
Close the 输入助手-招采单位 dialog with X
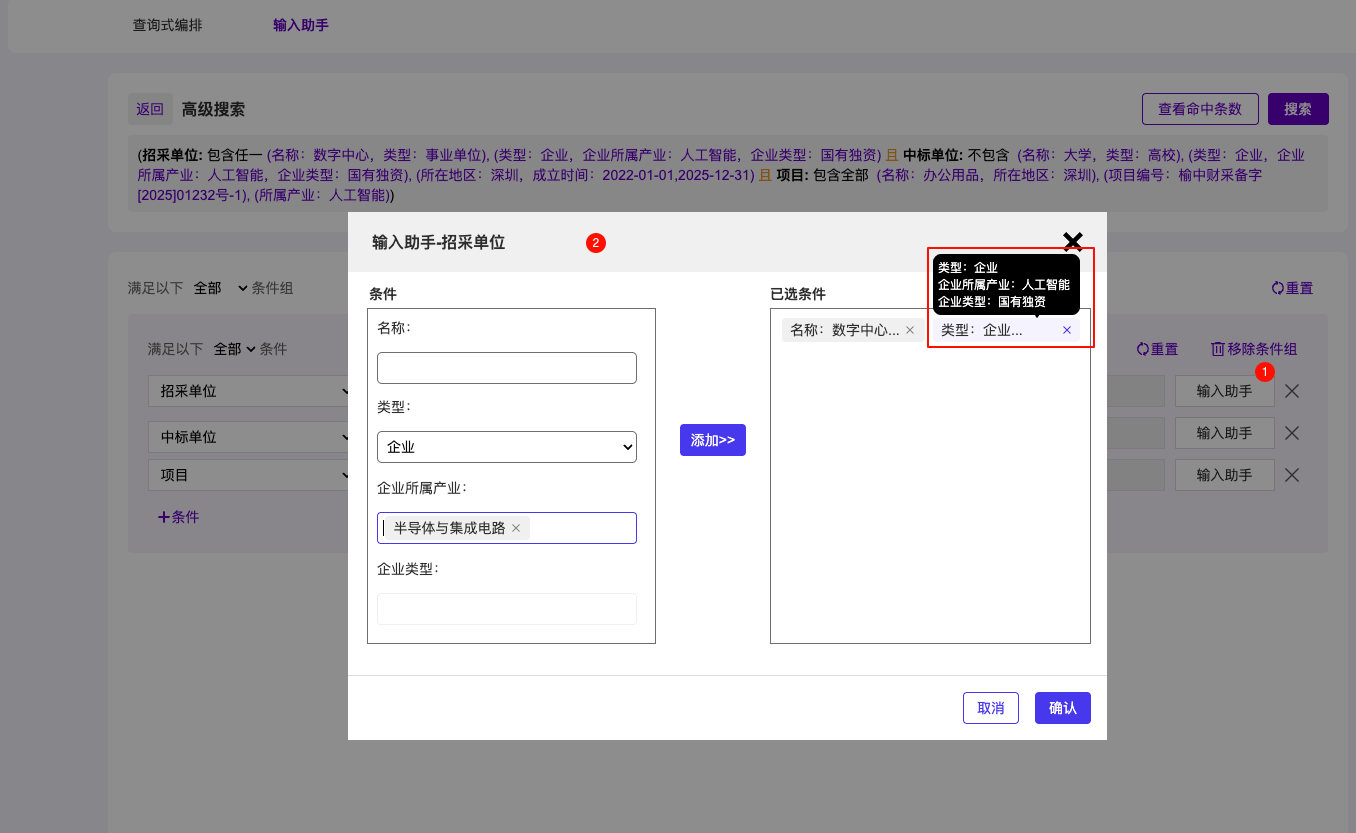1073,241
